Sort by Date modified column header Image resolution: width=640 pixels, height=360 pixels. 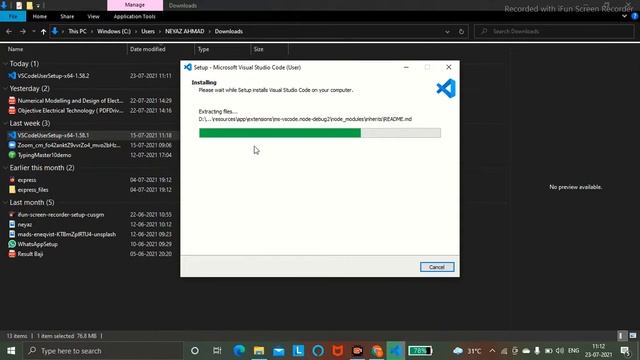pyautogui.click(x=147, y=49)
